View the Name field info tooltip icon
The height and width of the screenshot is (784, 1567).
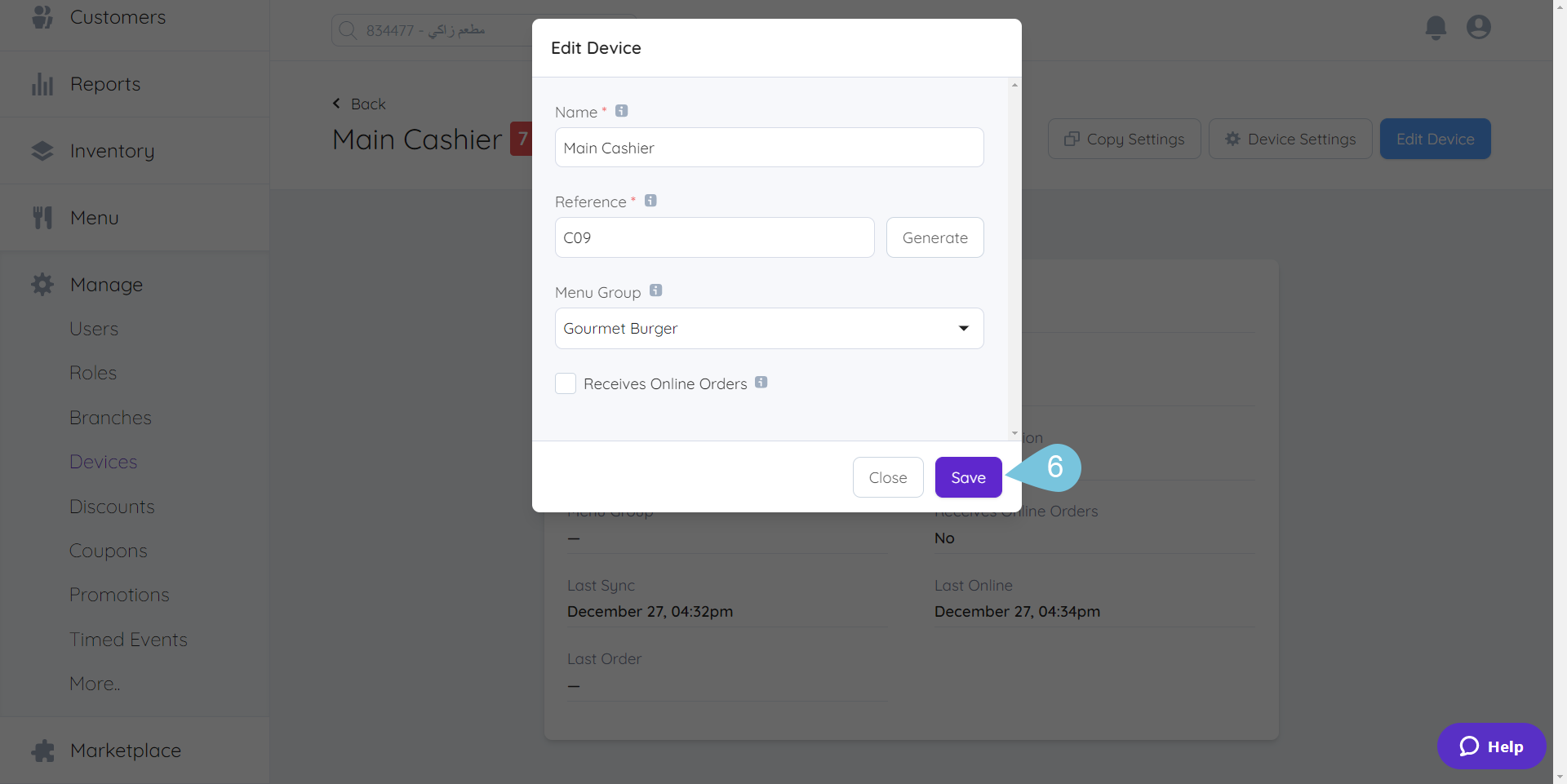coord(621,110)
